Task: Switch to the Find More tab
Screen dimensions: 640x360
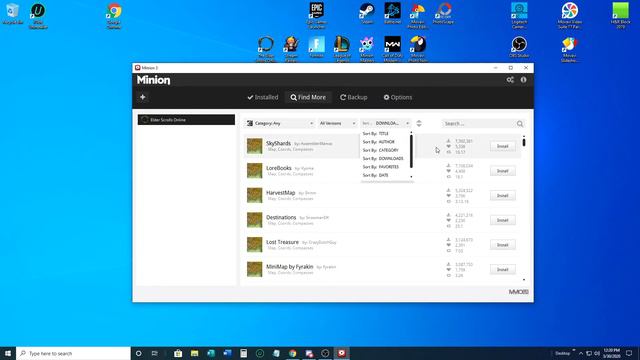Action: 308,97
